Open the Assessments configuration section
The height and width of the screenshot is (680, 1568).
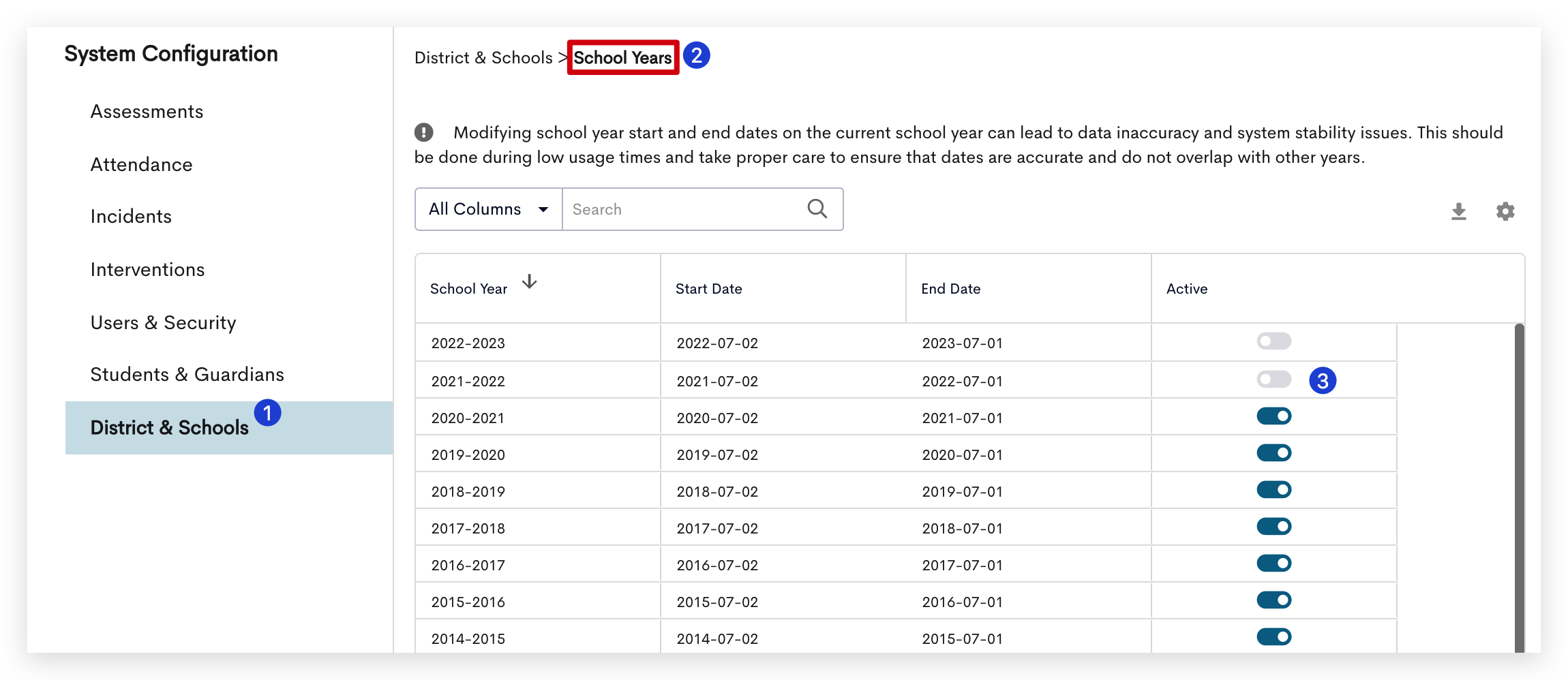(147, 112)
